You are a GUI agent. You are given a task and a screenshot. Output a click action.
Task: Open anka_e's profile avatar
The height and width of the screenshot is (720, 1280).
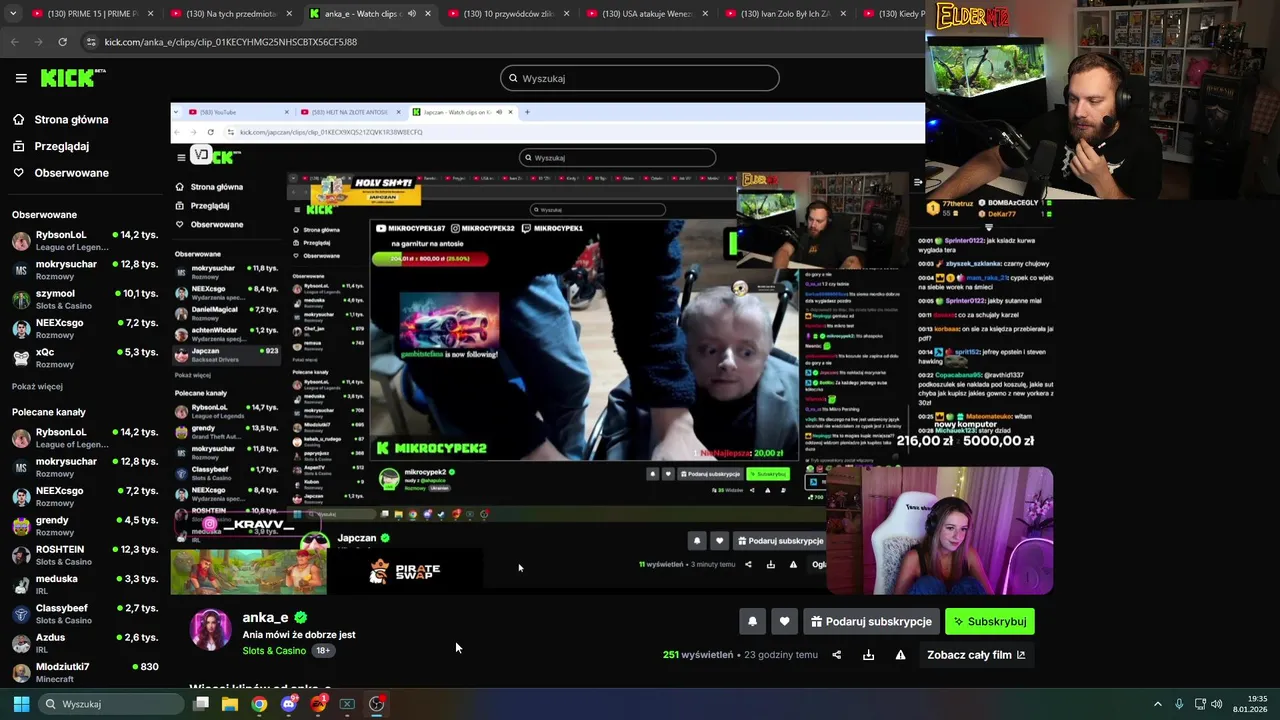point(210,630)
